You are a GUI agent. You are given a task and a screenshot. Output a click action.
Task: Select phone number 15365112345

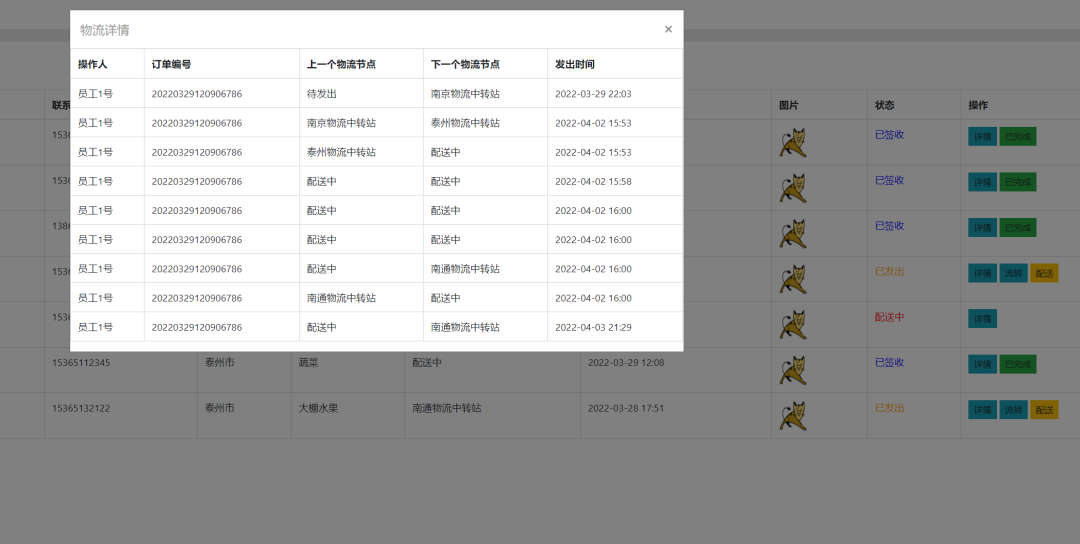(x=81, y=362)
